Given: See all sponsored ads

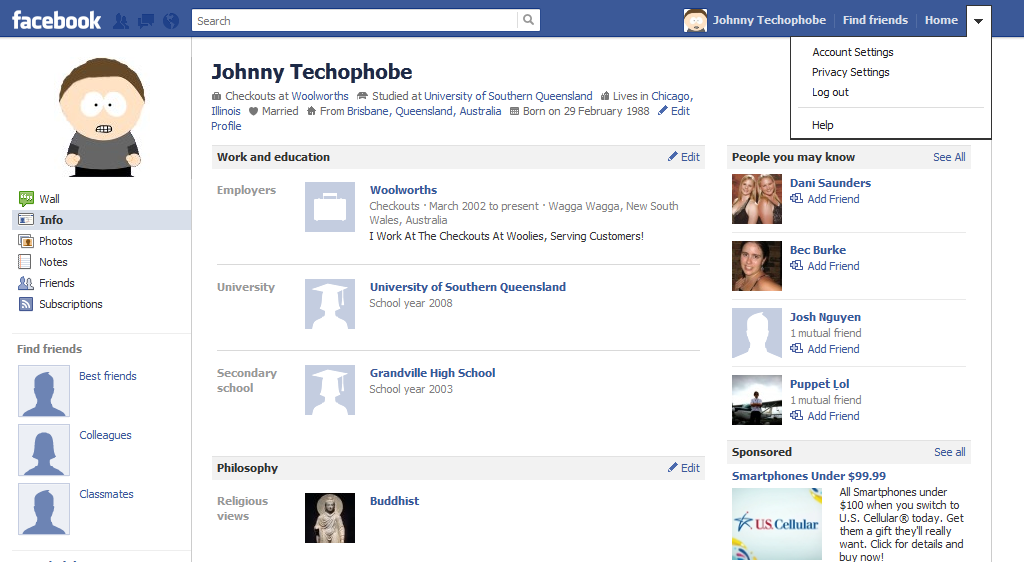Looking at the screenshot, I should [950, 452].
